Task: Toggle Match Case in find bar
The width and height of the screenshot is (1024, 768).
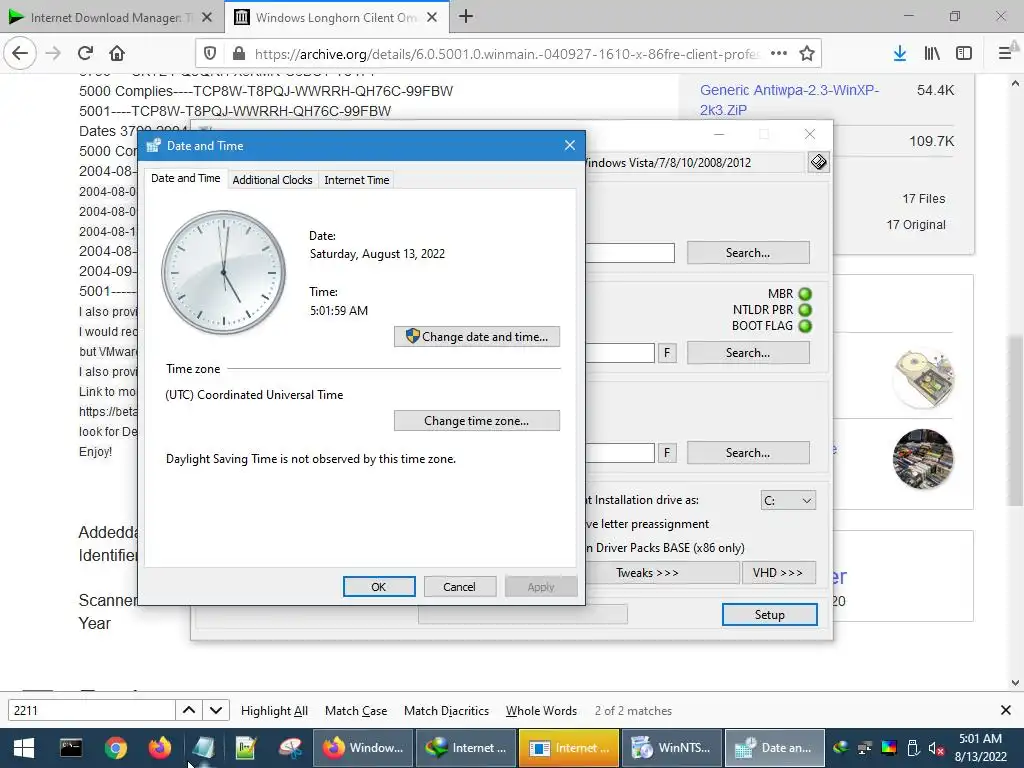Action: tap(356, 711)
